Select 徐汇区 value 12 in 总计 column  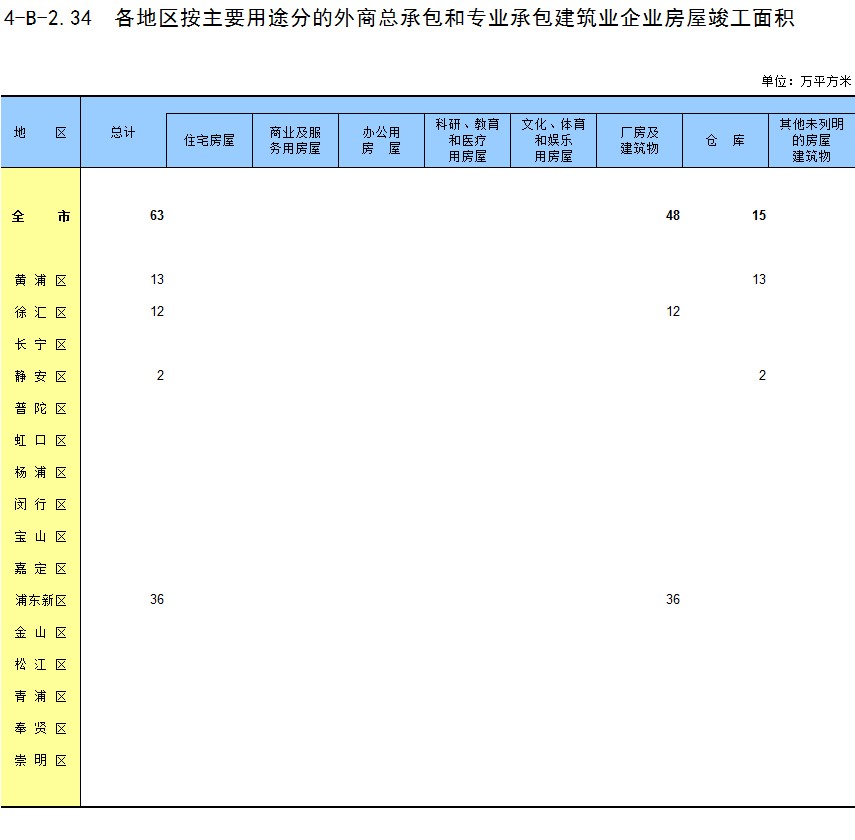[156, 312]
